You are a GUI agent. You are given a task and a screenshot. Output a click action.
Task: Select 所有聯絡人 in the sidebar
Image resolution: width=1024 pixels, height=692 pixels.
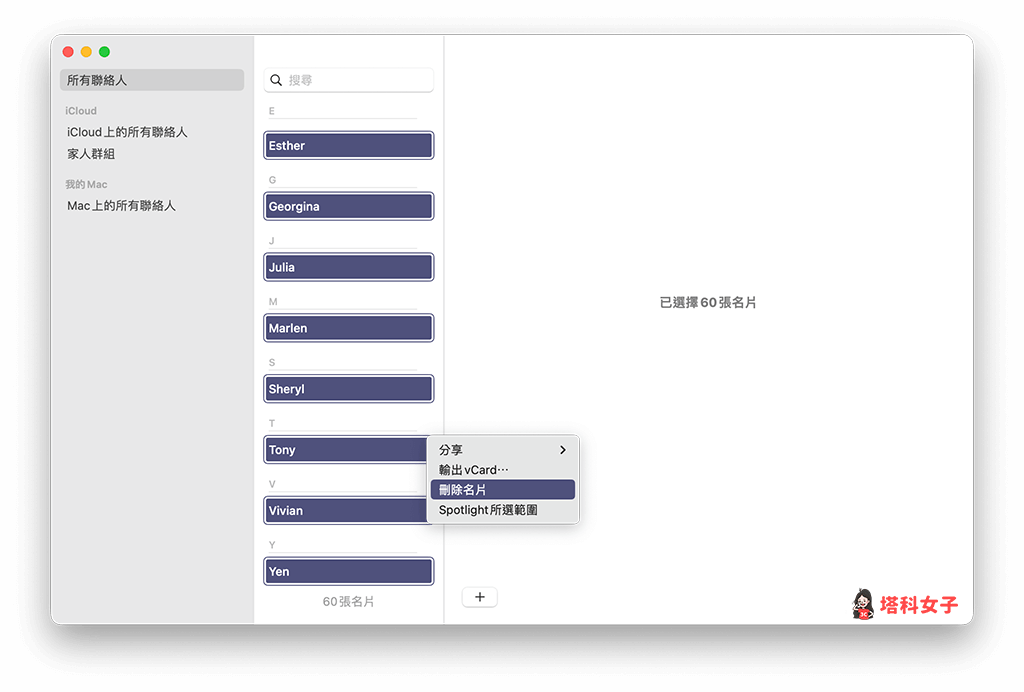coord(152,80)
